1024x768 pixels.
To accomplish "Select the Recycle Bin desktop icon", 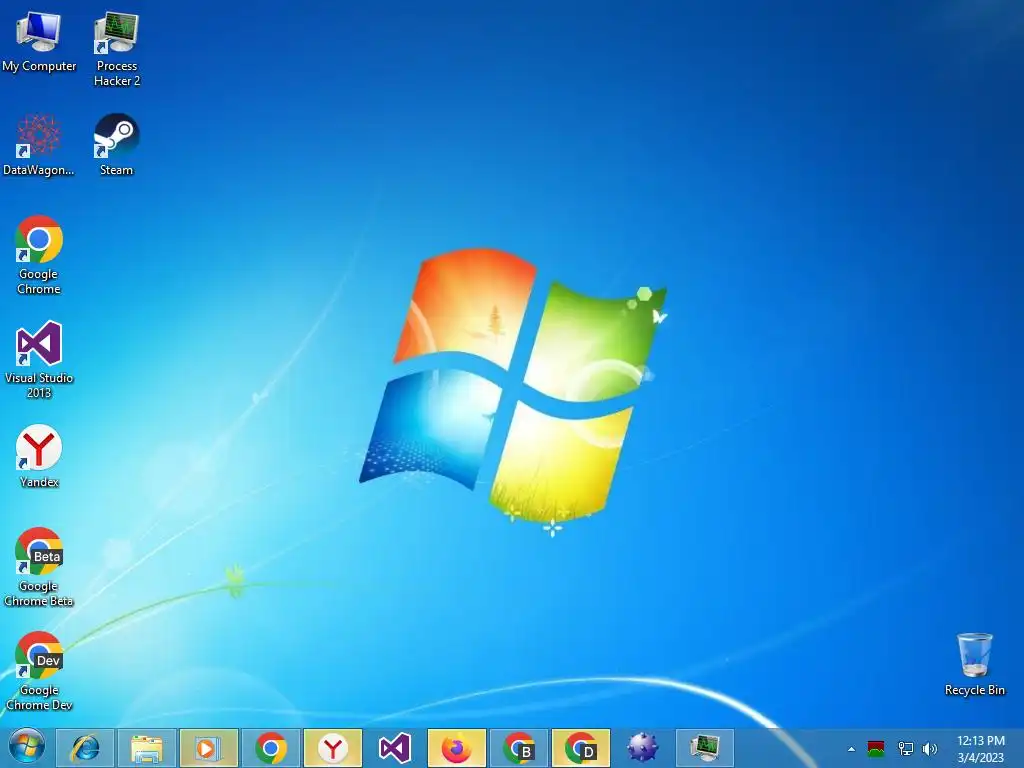I will [x=974, y=664].
